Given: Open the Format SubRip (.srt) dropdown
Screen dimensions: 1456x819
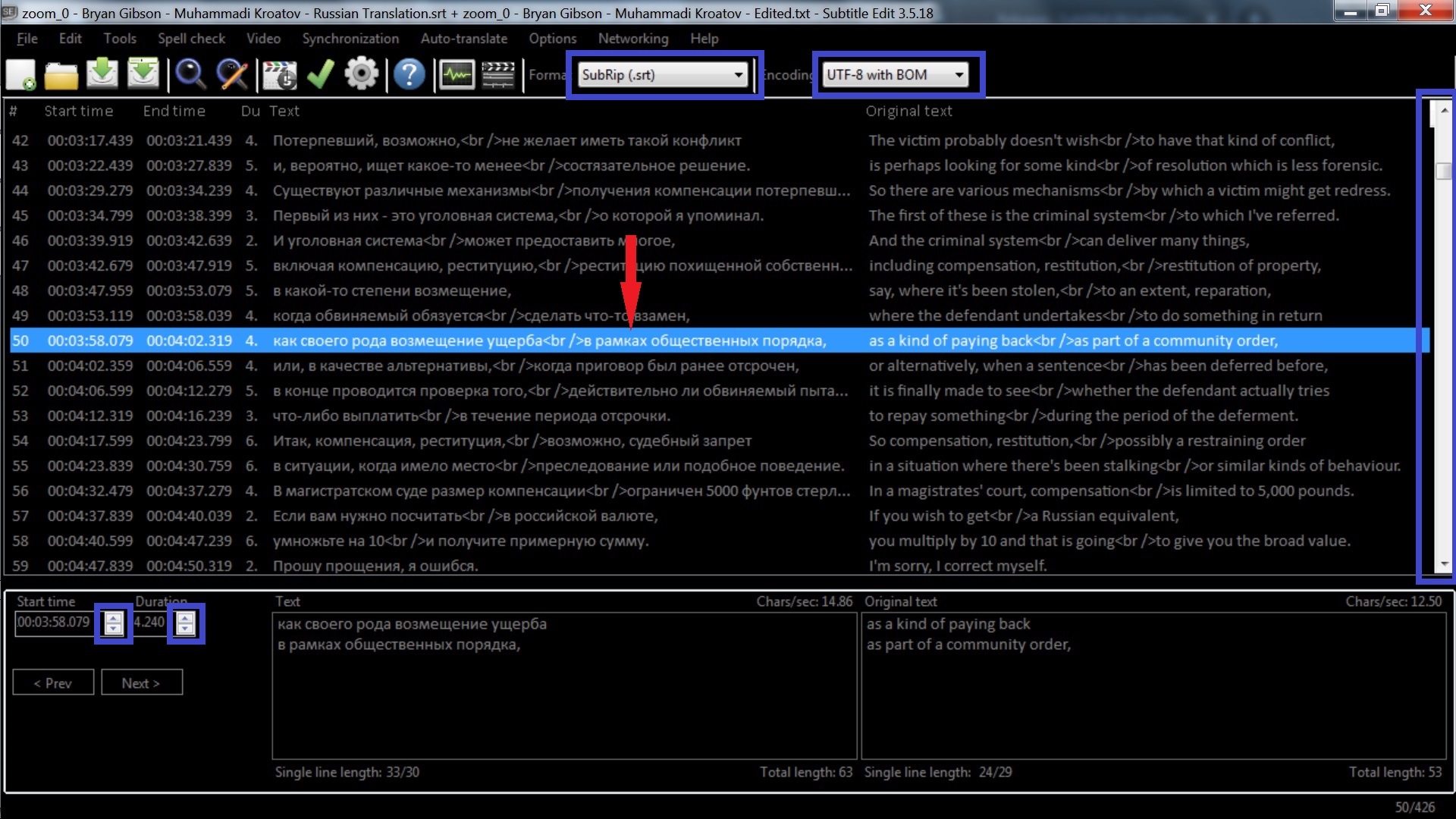Looking at the screenshot, I should [663, 75].
